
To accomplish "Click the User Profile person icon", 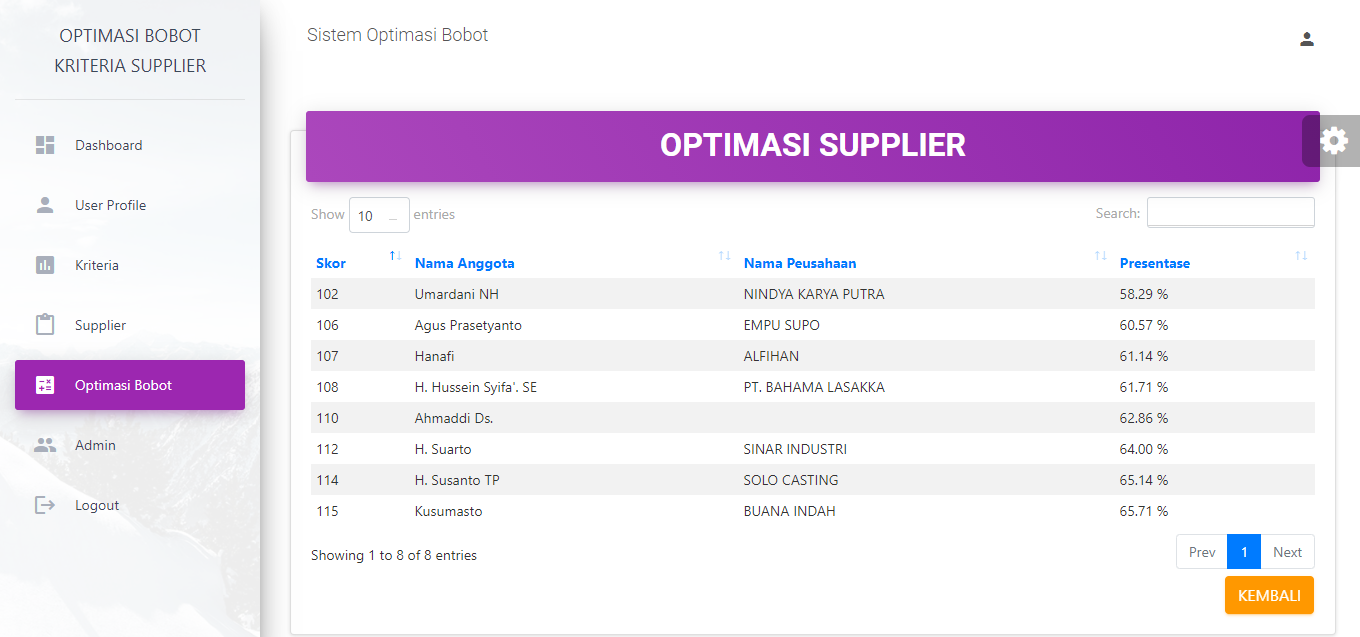I will [x=45, y=205].
